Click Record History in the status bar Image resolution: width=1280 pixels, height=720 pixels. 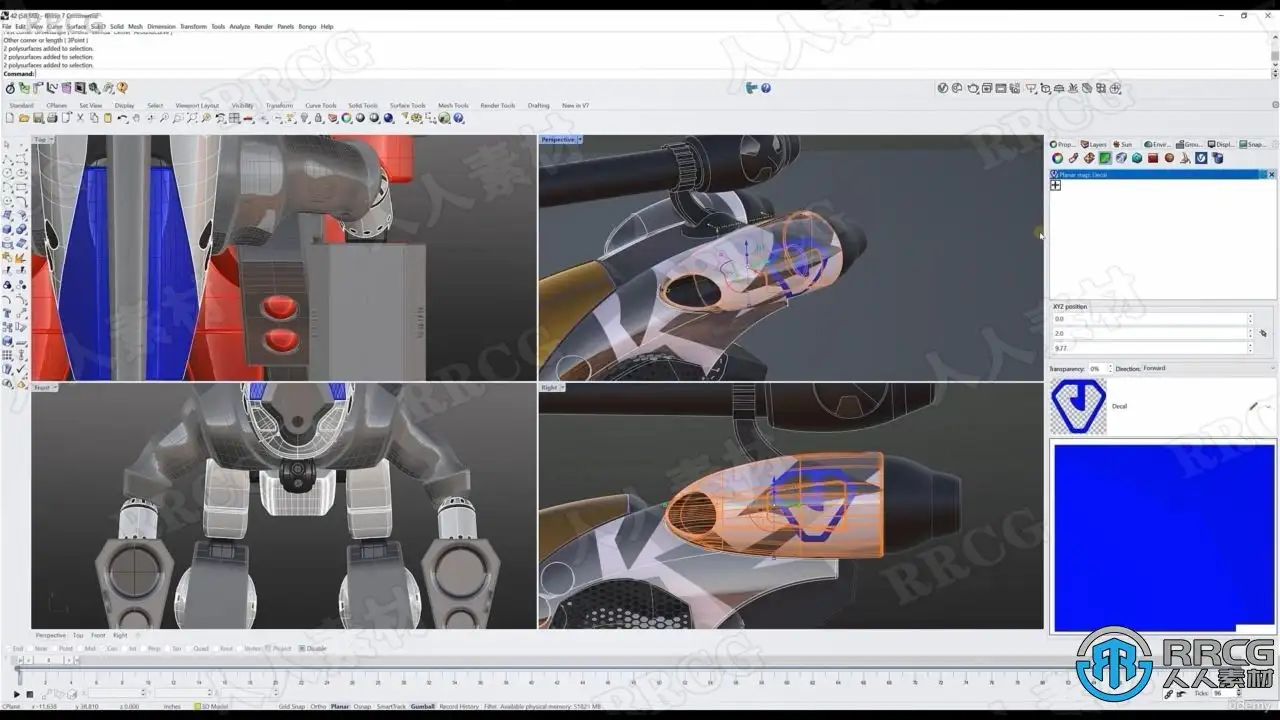point(459,706)
